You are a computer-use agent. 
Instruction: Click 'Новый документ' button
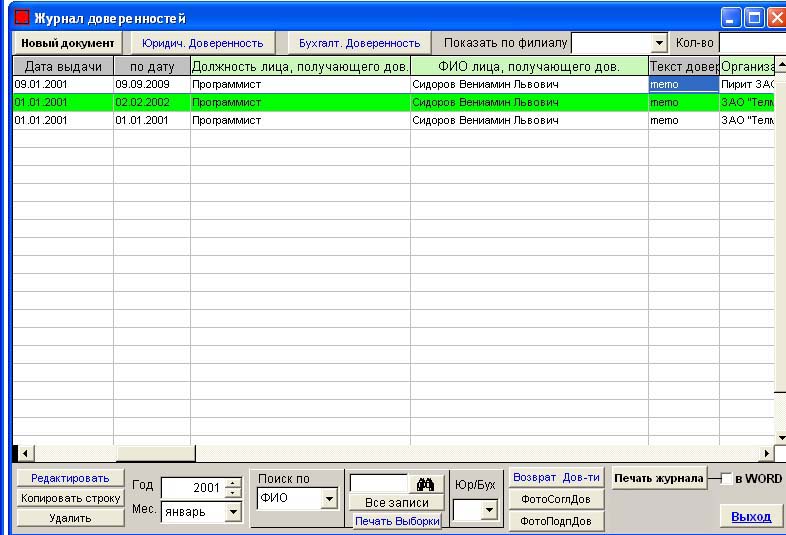click(x=68, y=43)
